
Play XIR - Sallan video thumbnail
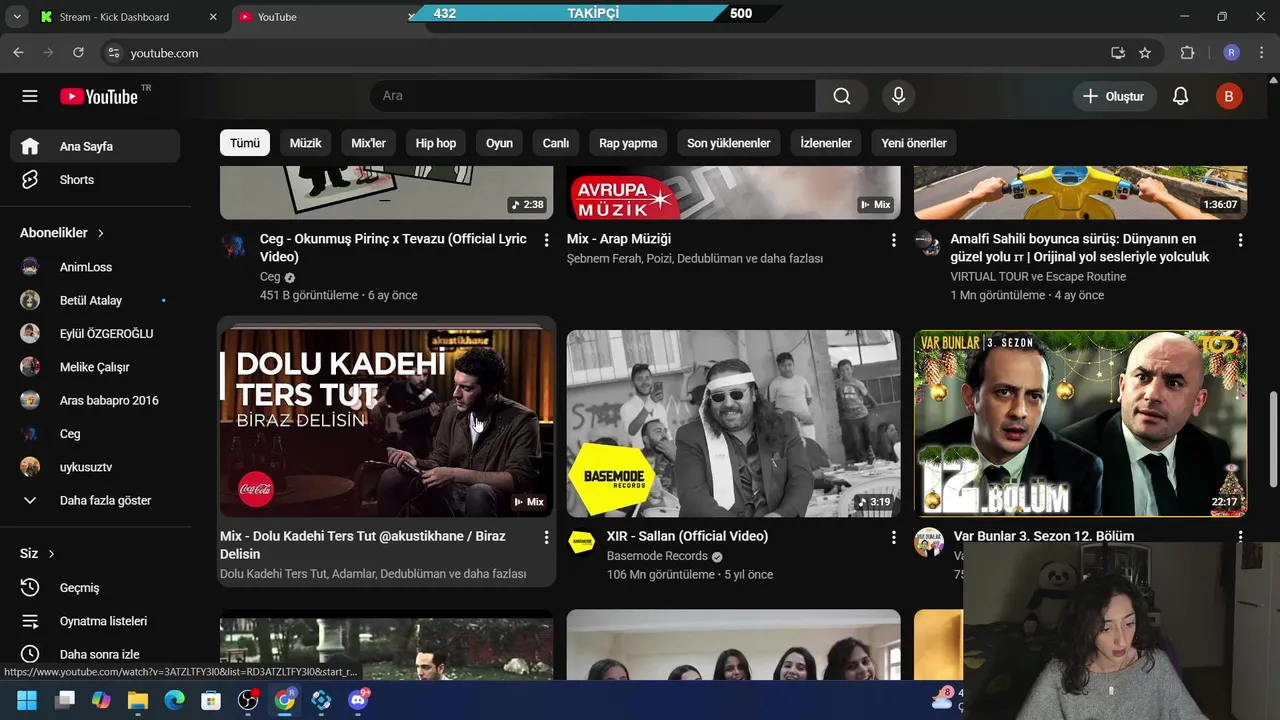click(x=733, y=424)
